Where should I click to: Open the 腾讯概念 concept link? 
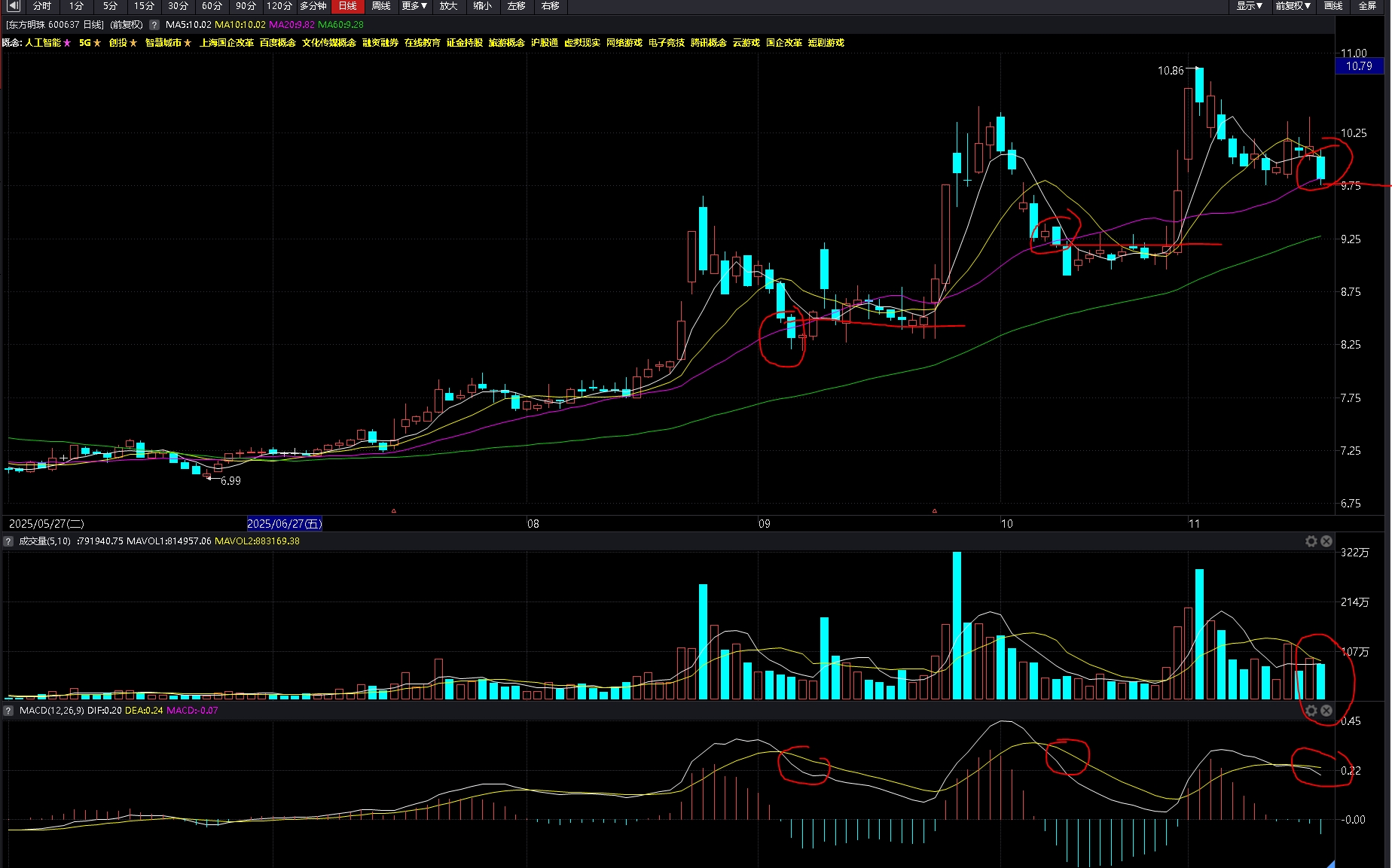709,43
